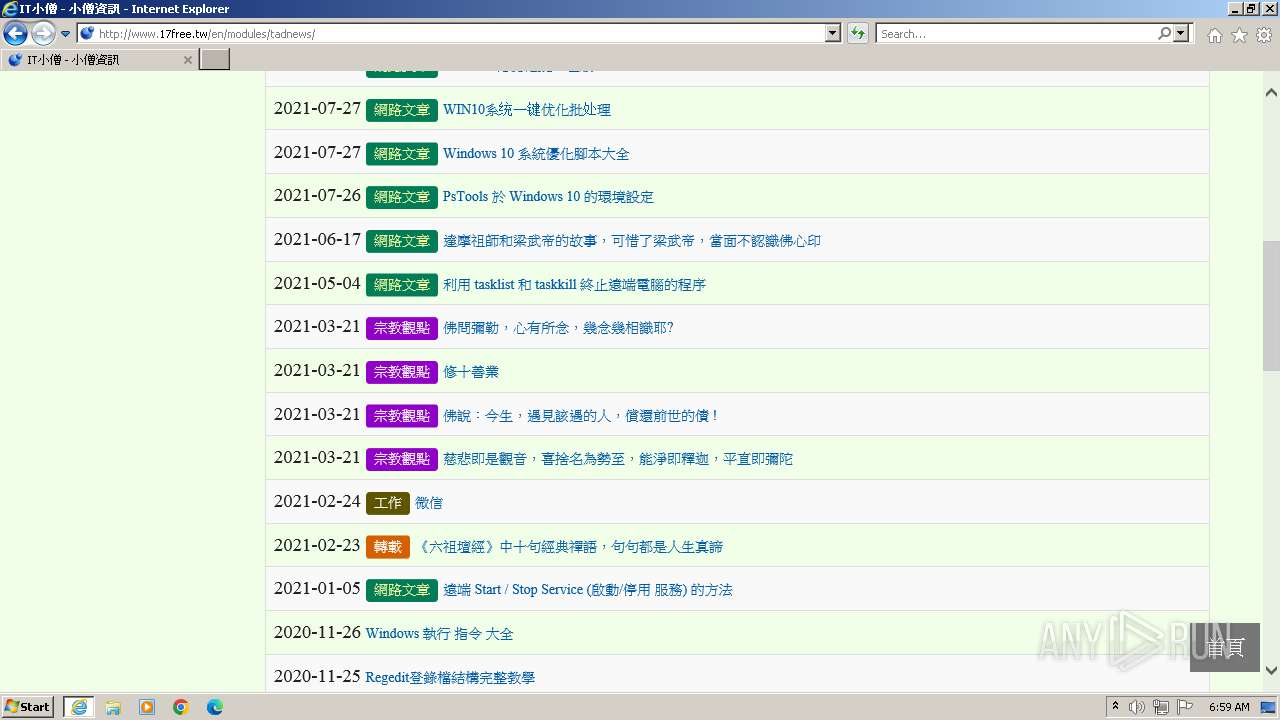1280x720 pixels.
Task: Open Favorites star icon
Action: pyautogui.click(x=1239, y=35)
